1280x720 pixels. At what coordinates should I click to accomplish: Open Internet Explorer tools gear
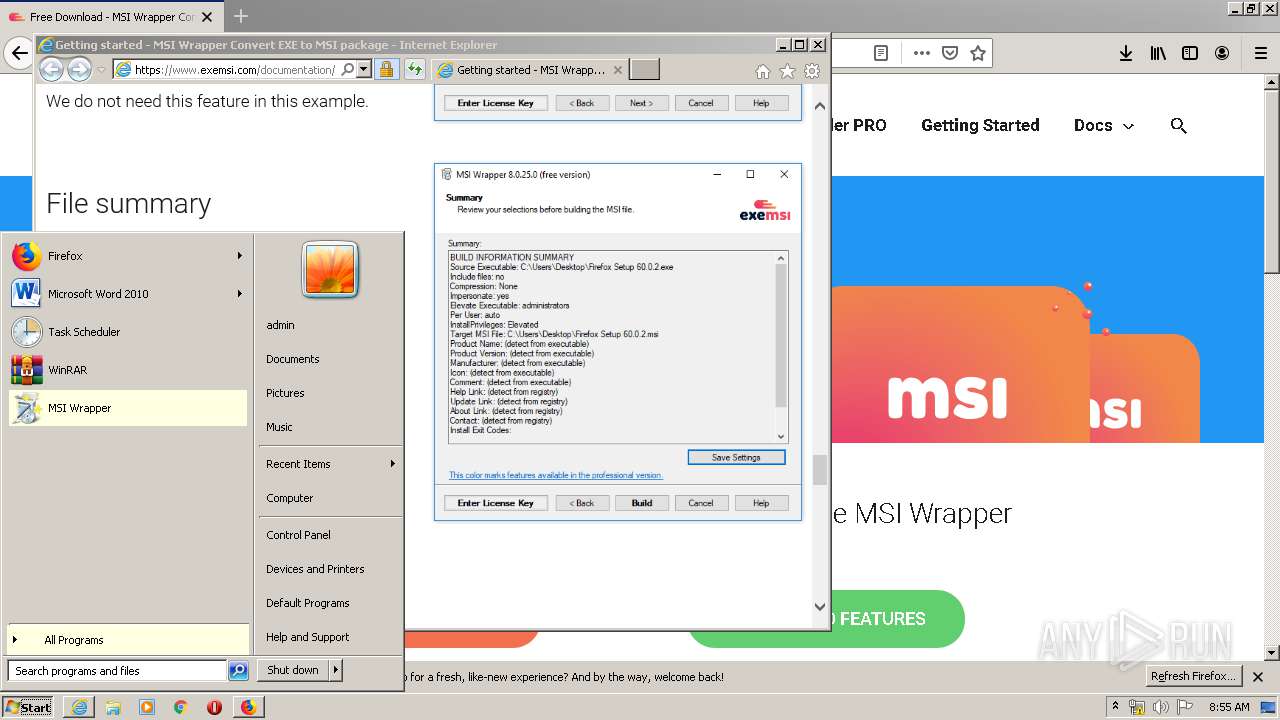812,71
